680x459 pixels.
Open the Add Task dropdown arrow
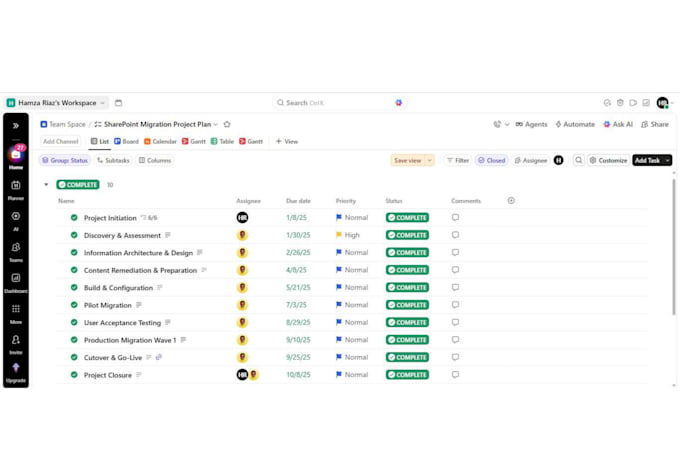pos(667,161)
